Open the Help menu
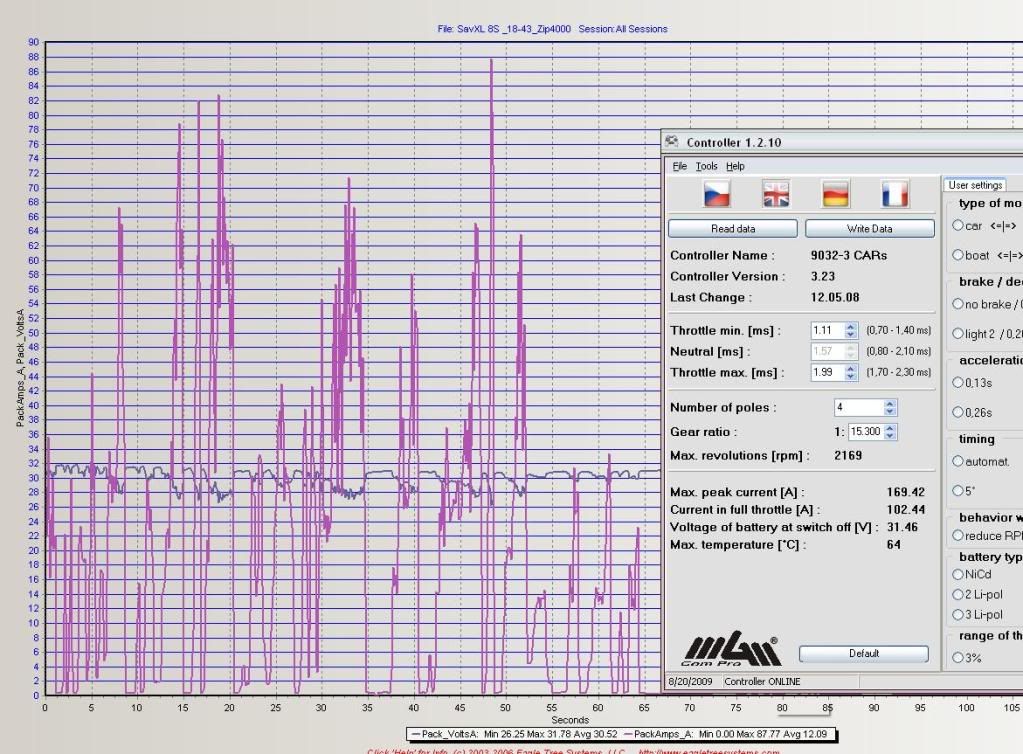Image resolution: width=1023 pixels, height=754 pixels. [735, 166]
